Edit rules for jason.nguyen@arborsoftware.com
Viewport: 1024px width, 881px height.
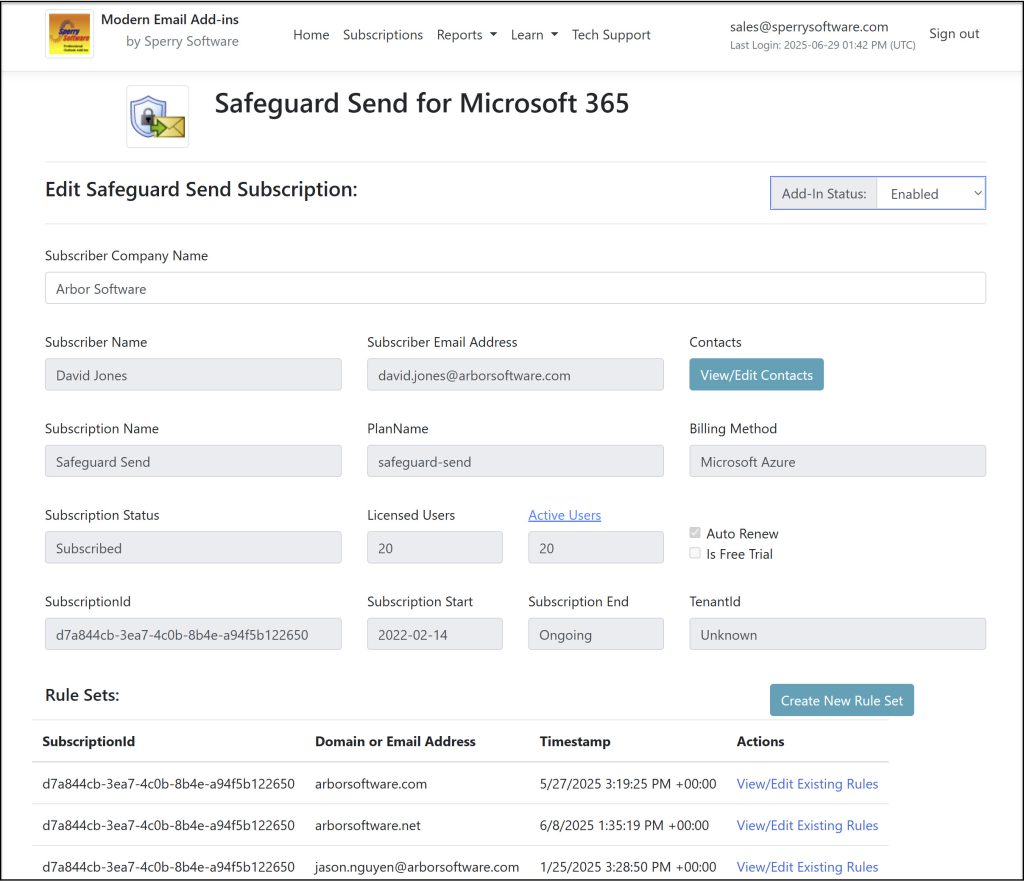[807, 867]
